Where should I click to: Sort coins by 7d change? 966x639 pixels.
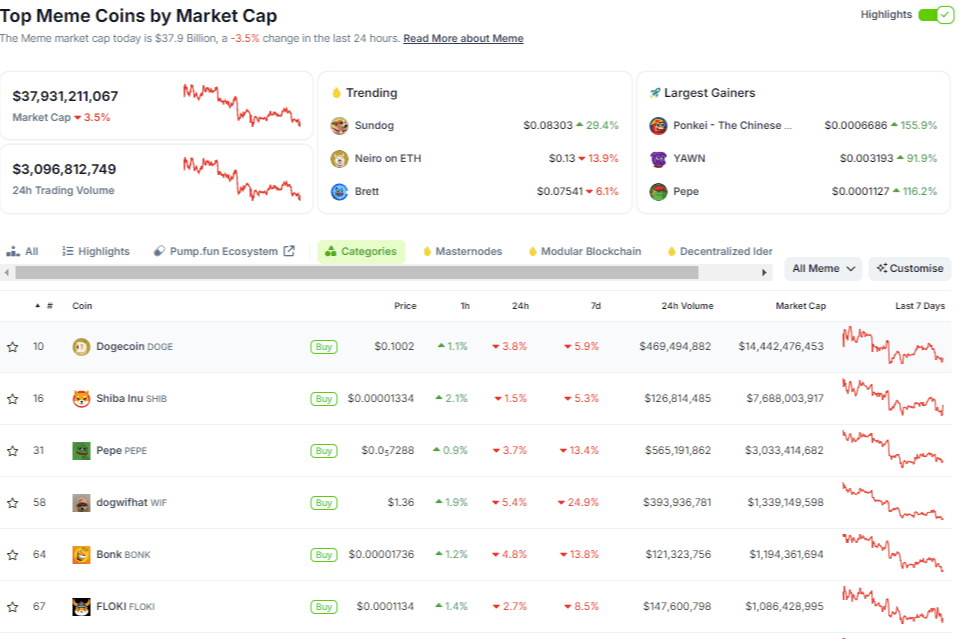pos(596,306)
